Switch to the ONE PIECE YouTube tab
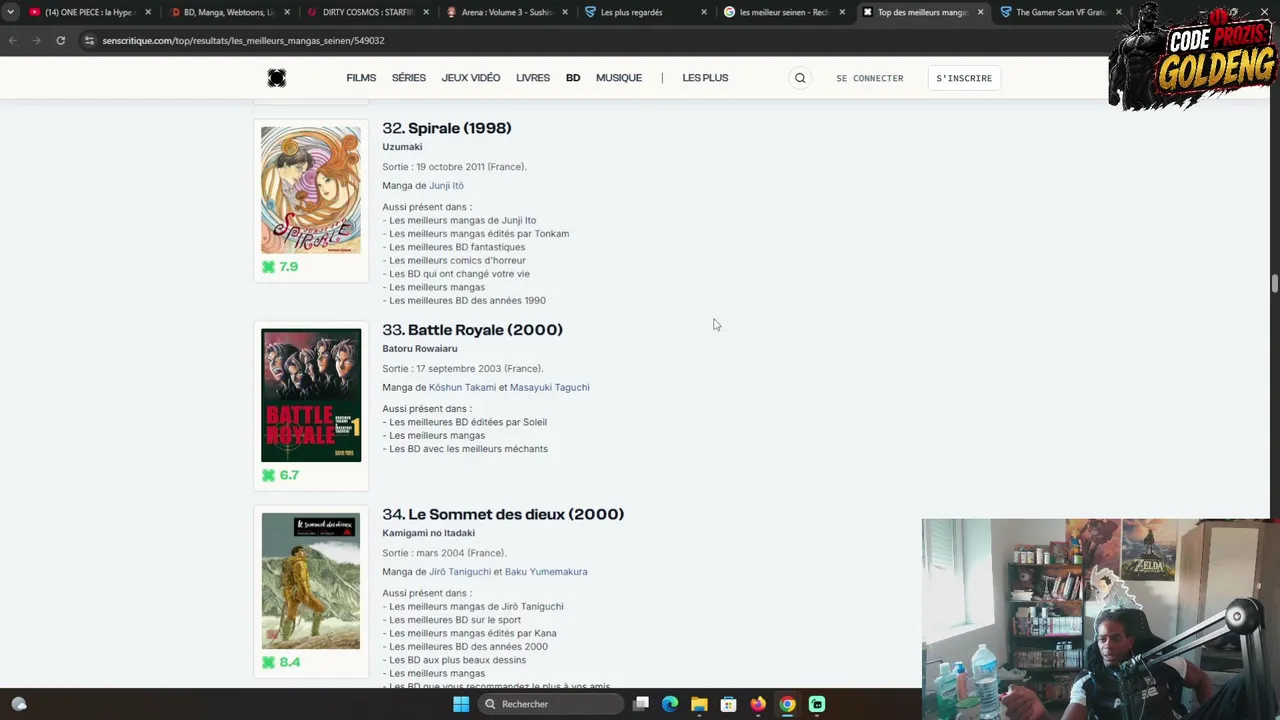The width and height of the screenshot is (1280, 720). (x=89, y=12)
